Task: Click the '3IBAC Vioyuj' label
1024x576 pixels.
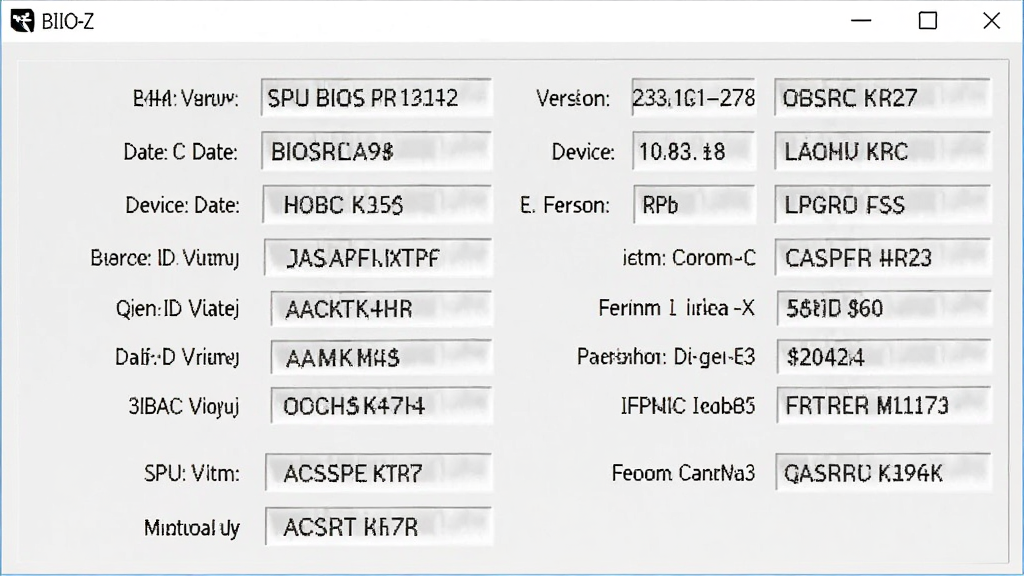Action: click(184, 407)
